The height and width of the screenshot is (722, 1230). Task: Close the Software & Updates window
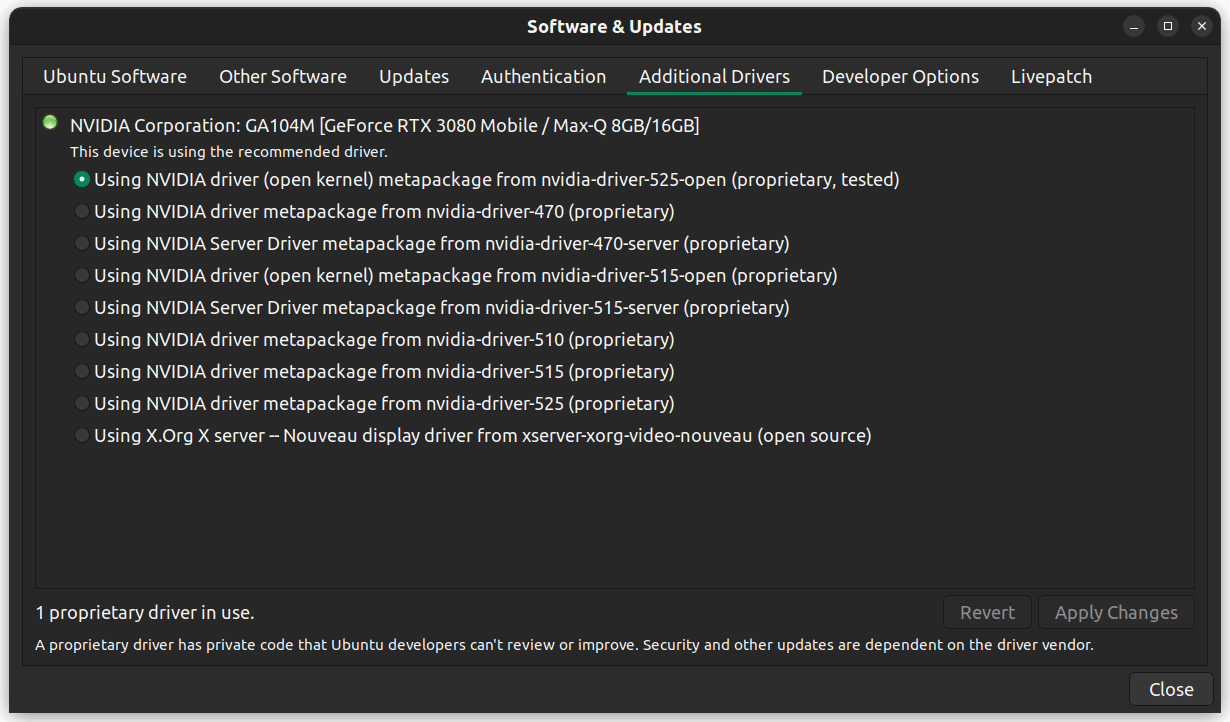[1171, 689]
